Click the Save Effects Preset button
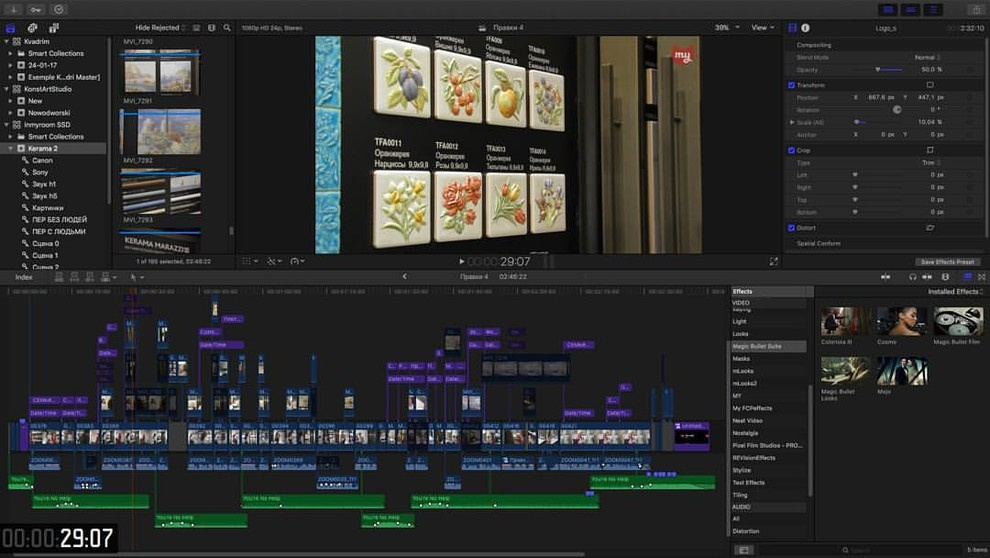 click(x=946, y=262)
